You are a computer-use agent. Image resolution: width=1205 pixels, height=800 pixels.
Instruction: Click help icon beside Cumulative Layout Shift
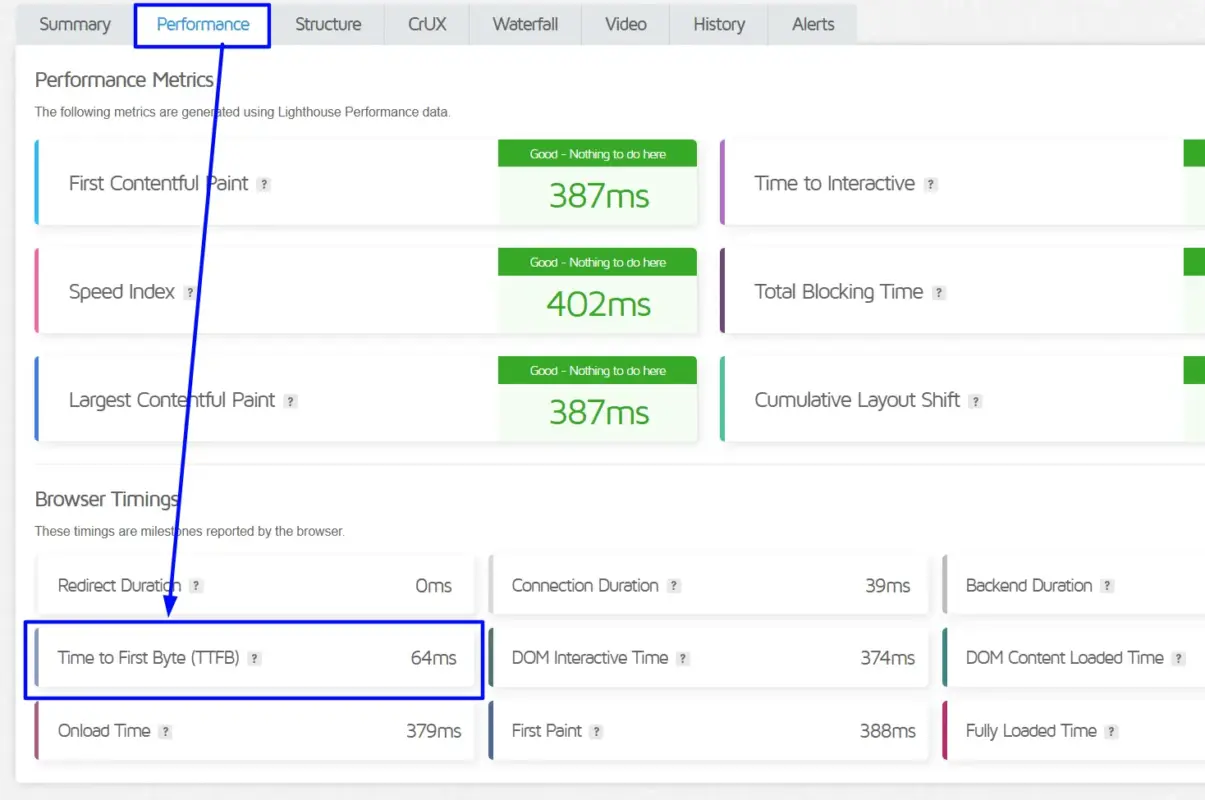[975, 401]
